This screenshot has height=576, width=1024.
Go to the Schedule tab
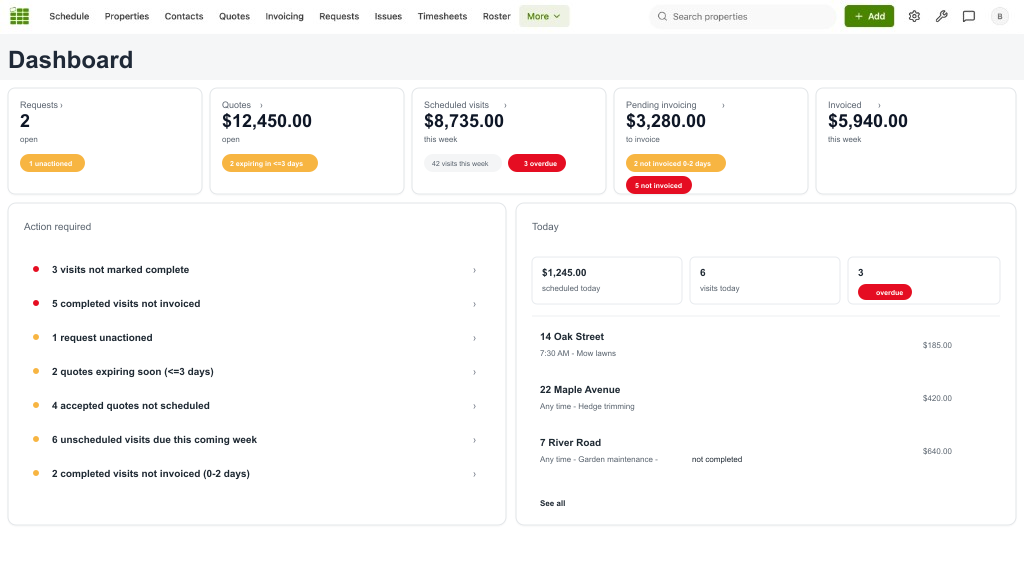pyautogui.click(x=69, y=16)
